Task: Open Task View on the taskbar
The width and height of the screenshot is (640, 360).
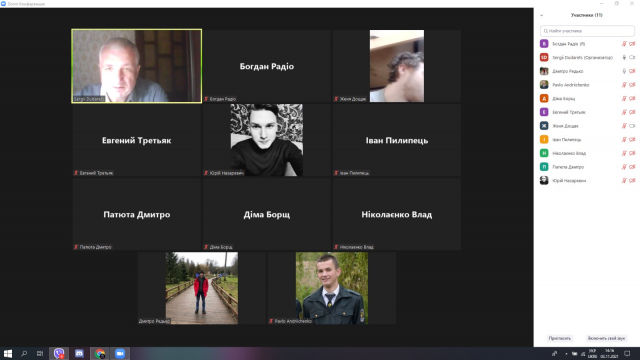Action: point(40,353)
